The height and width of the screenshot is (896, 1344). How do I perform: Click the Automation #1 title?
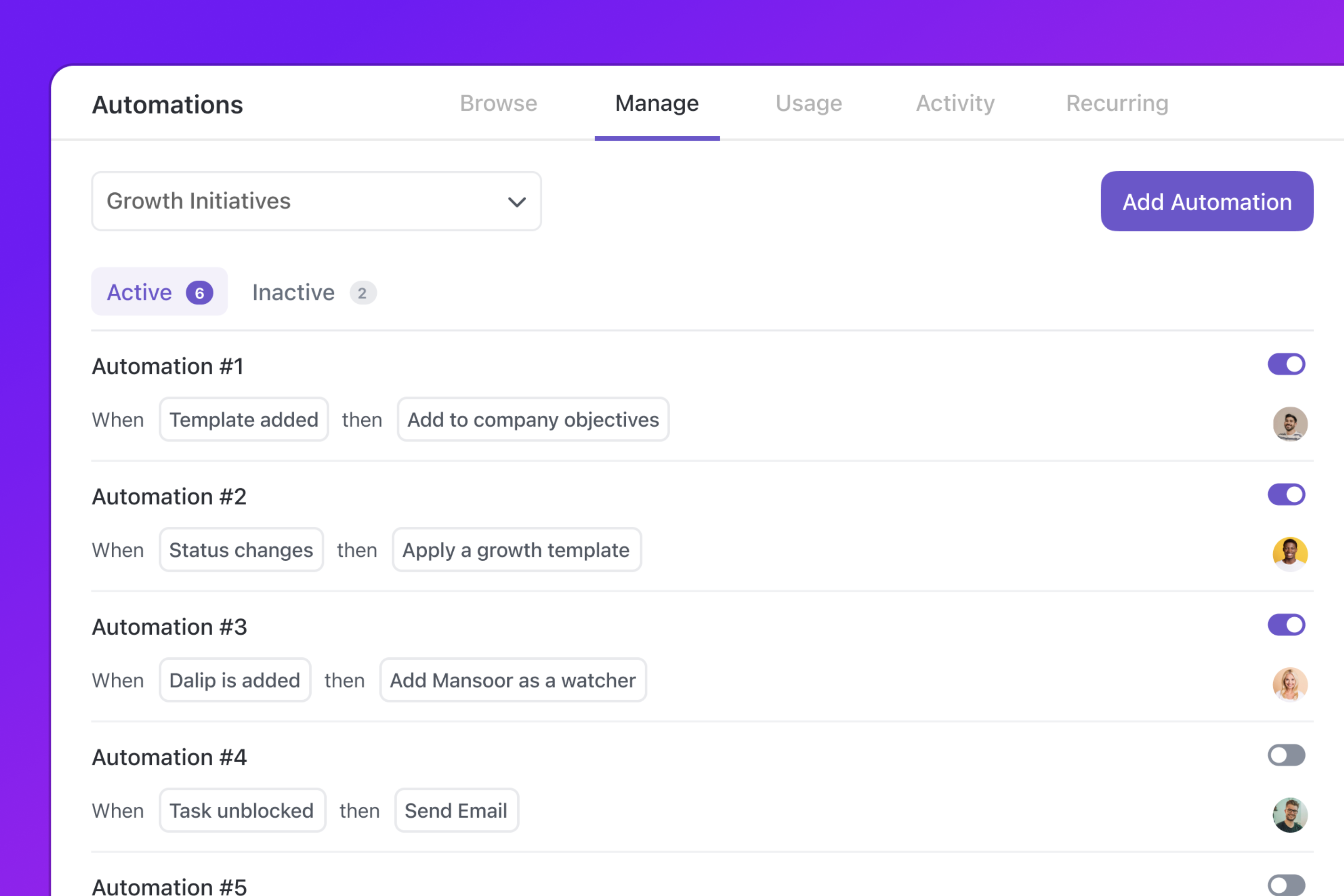pos(168,366)
